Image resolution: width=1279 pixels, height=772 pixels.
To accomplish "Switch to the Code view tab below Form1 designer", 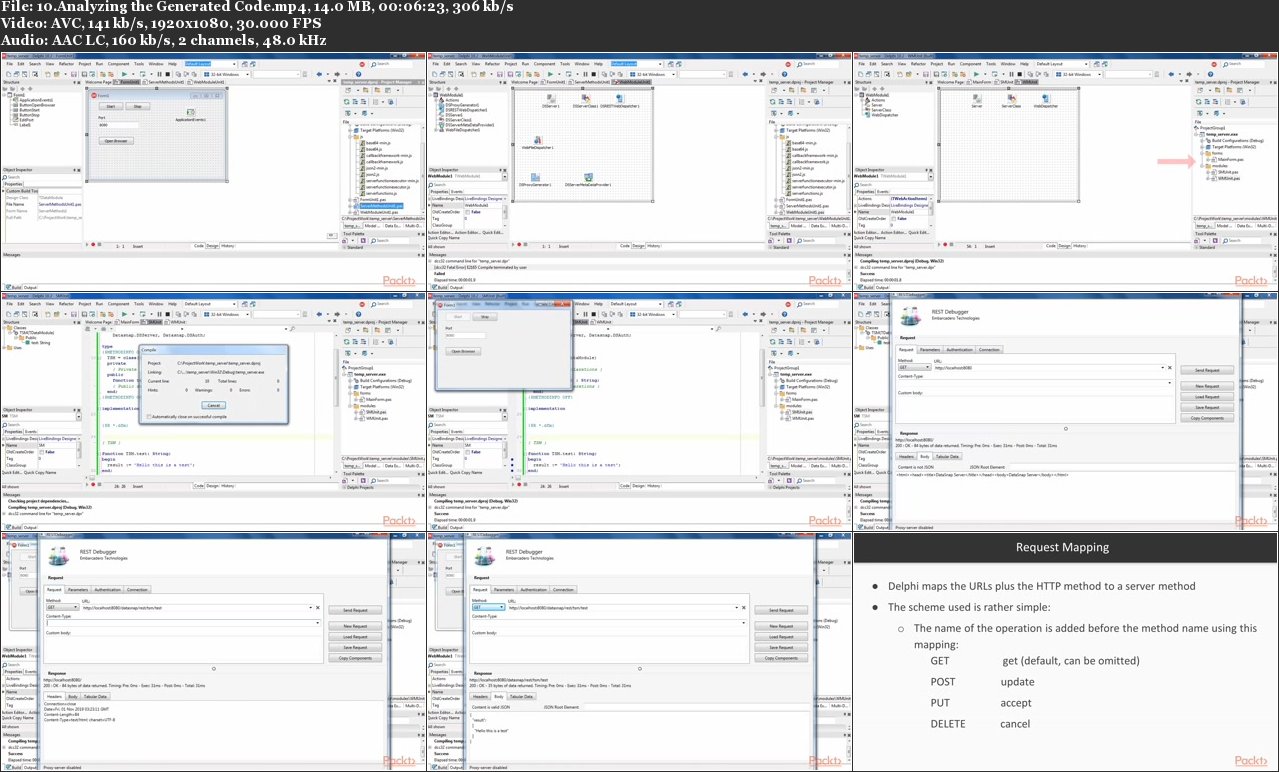I will click(x=199, y=246).
